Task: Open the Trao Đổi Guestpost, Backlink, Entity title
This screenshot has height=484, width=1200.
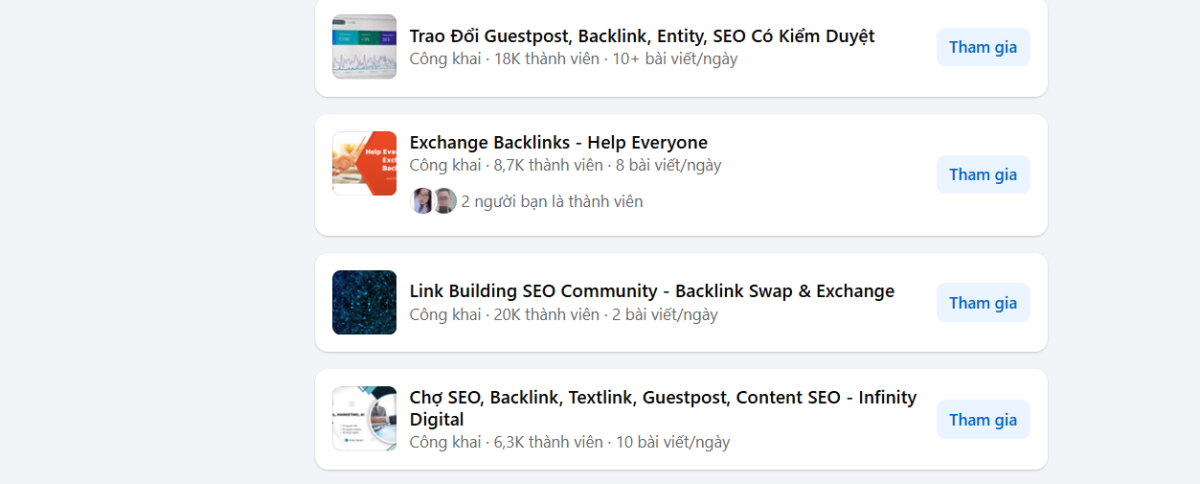Action: click(641, 36)
